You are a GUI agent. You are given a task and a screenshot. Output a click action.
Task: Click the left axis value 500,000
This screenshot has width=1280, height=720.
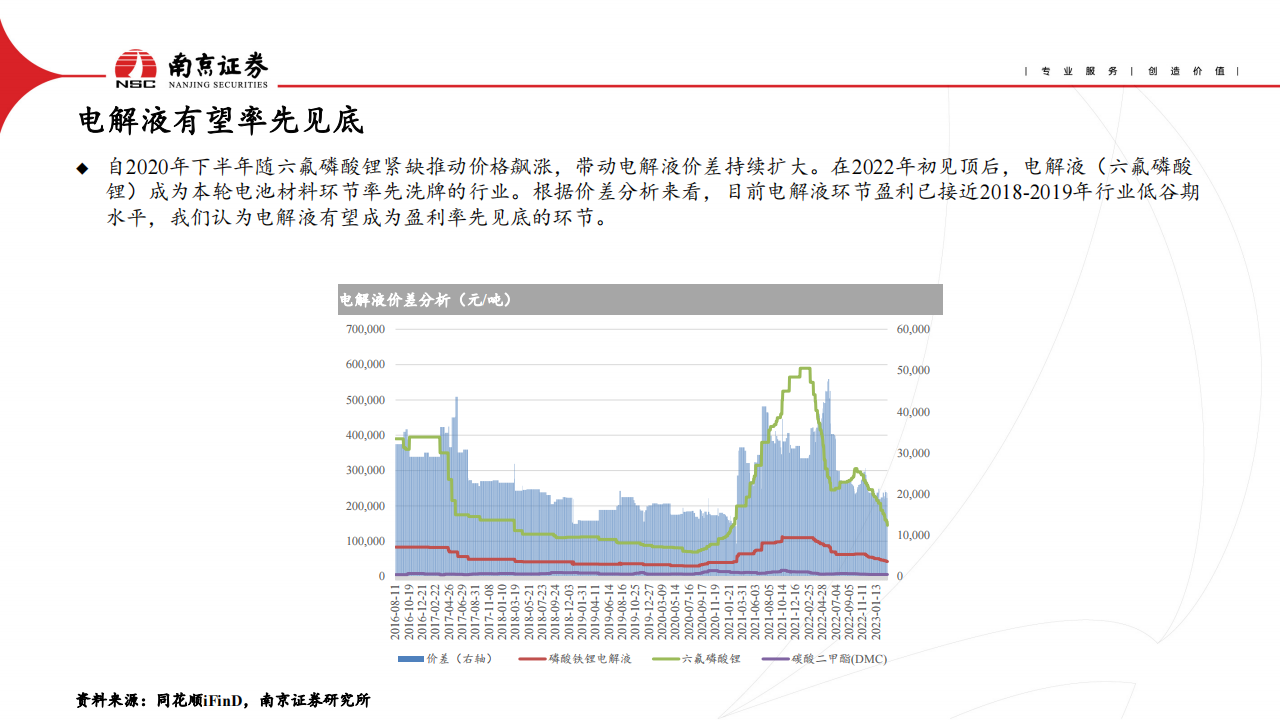coord(365,400)
